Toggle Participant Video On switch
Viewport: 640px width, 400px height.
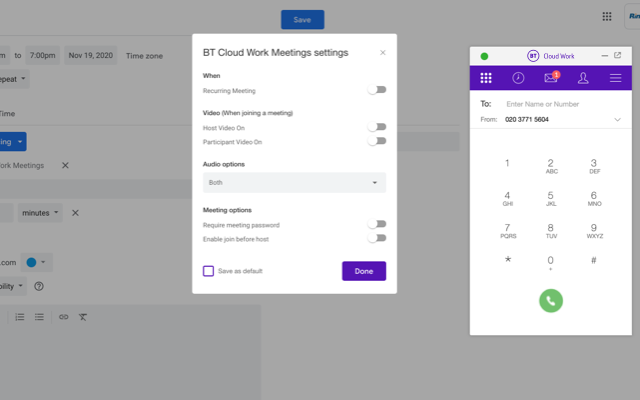pyautogui.click(x=377, y=141)
